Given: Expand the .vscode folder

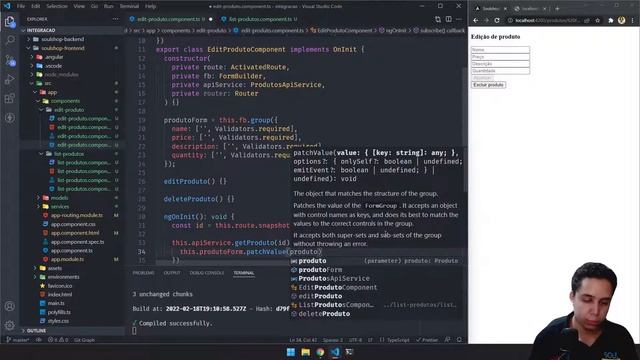Looking at the screenshot, I should coord(53,66).
